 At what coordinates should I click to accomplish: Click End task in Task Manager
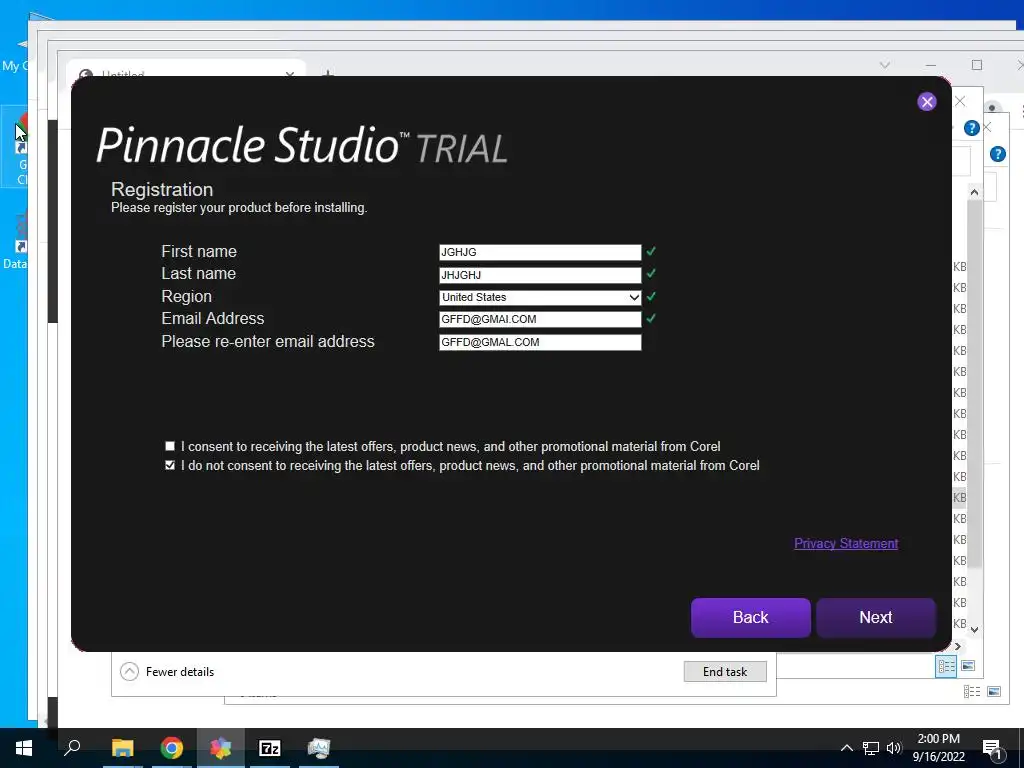(725, 671)
